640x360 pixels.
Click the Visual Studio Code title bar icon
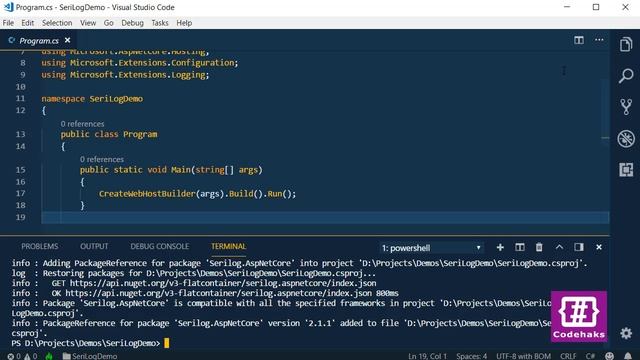[x=8, y=7]
